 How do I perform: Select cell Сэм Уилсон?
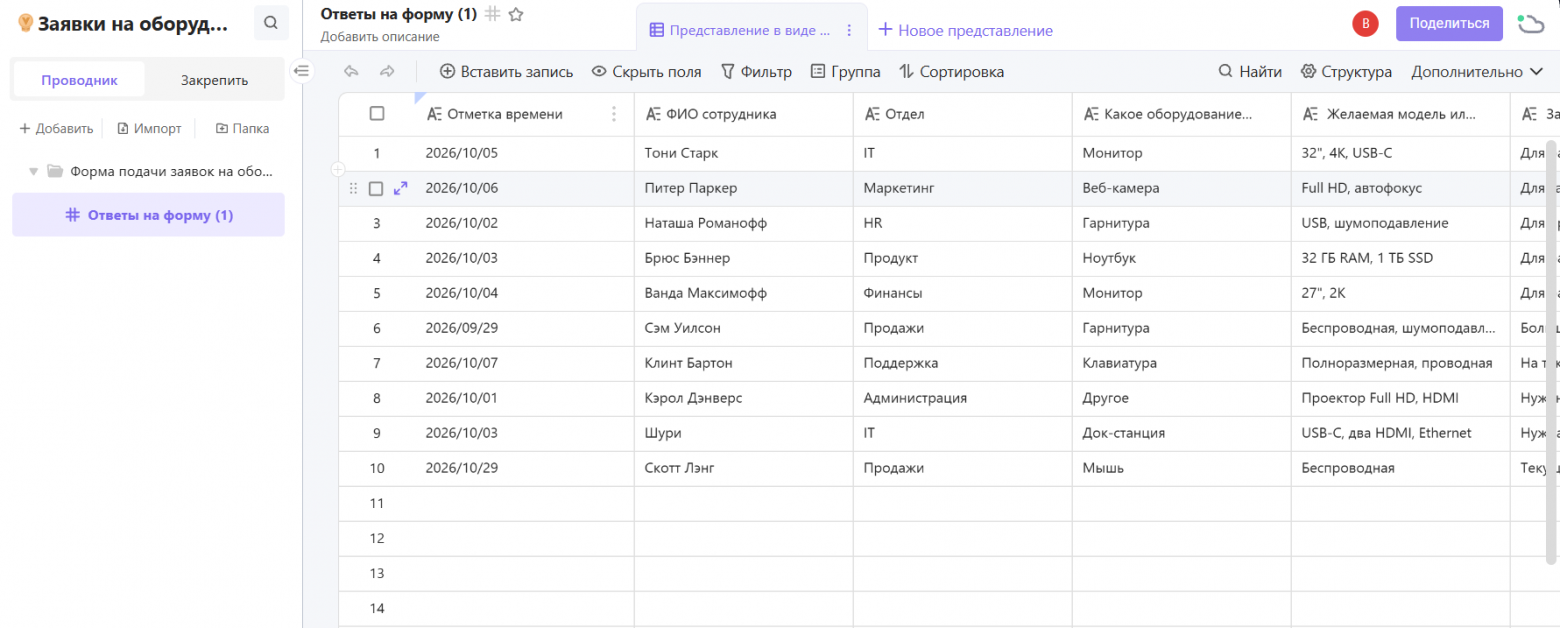743,328
